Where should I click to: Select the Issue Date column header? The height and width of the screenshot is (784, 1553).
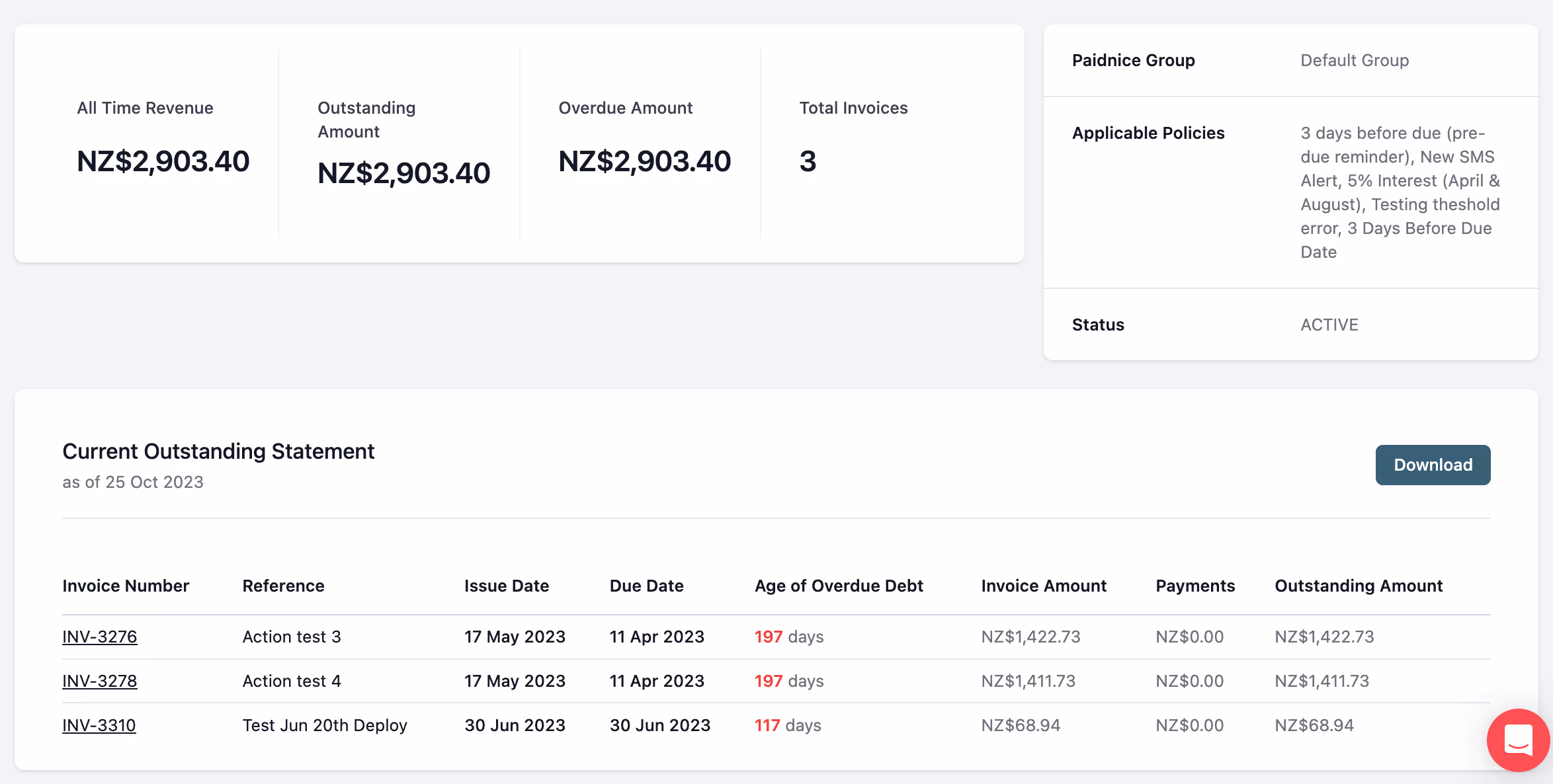pos(507,586)
